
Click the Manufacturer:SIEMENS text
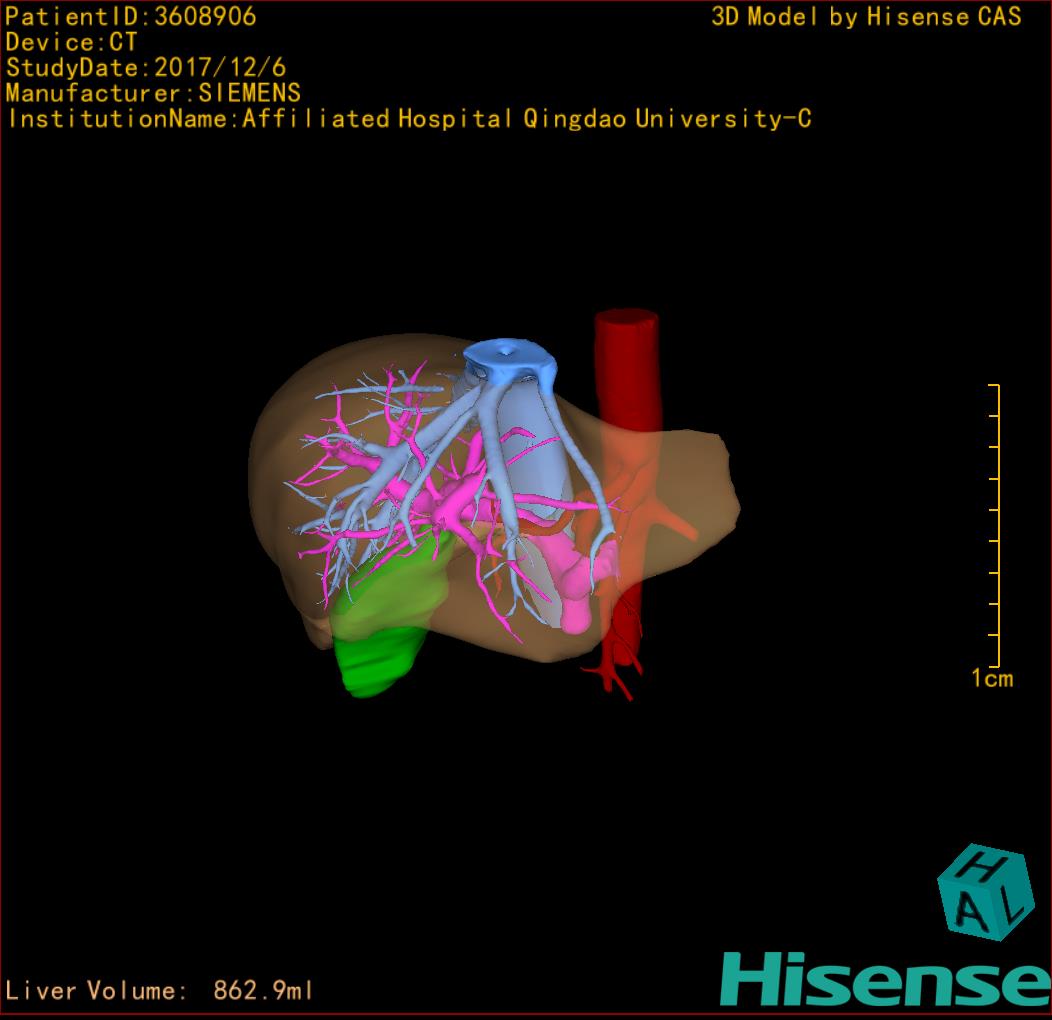coord(153,93)
